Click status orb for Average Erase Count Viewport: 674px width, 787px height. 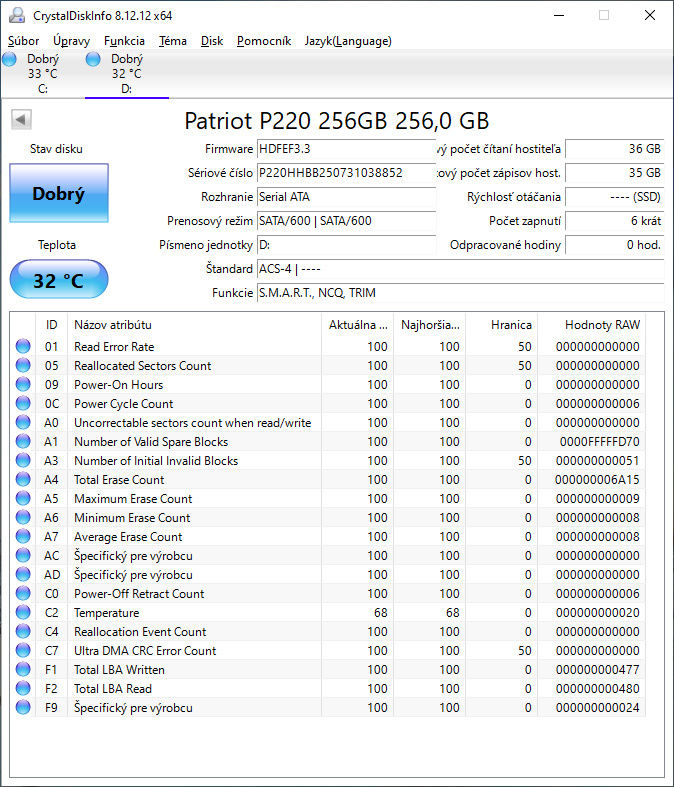coord(23,536)
